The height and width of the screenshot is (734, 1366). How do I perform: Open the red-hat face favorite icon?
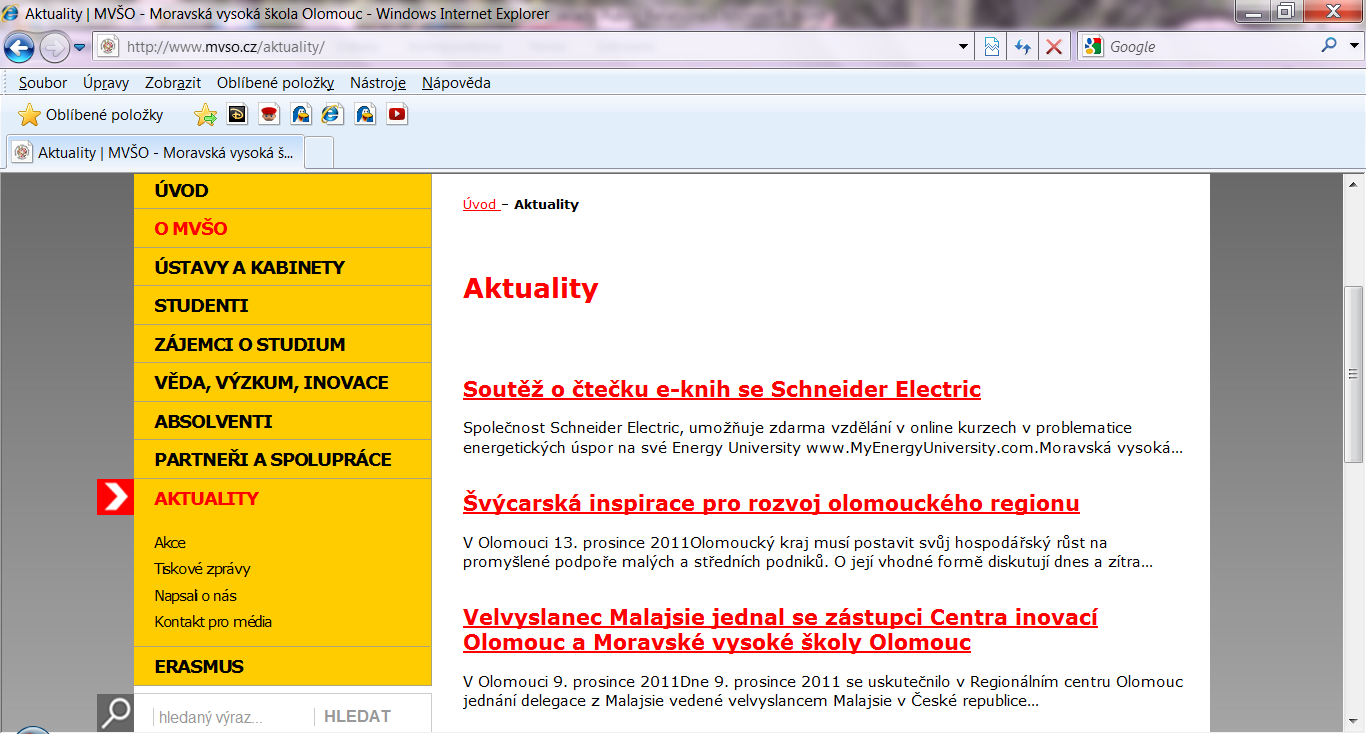click(x=269, y=114)
